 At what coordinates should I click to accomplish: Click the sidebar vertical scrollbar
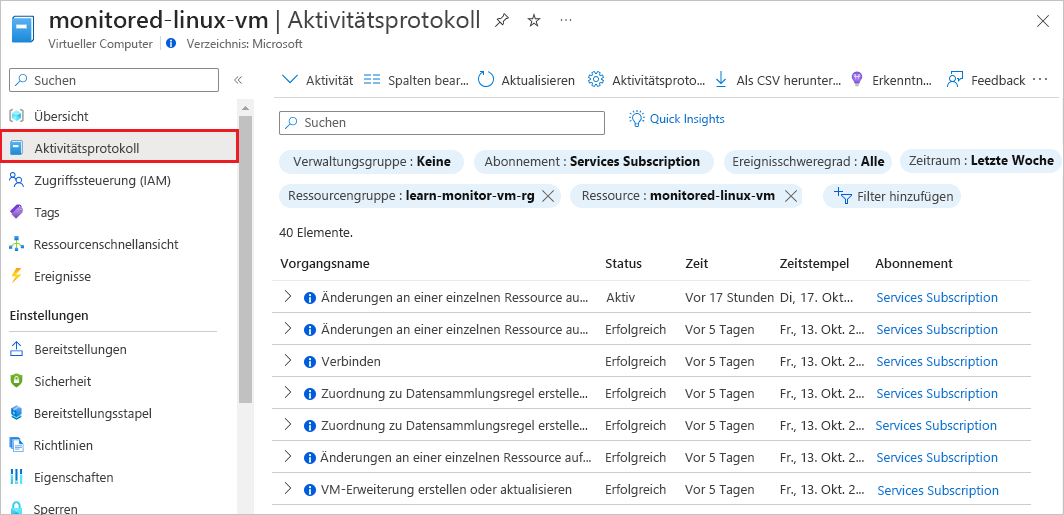(245, 261)
